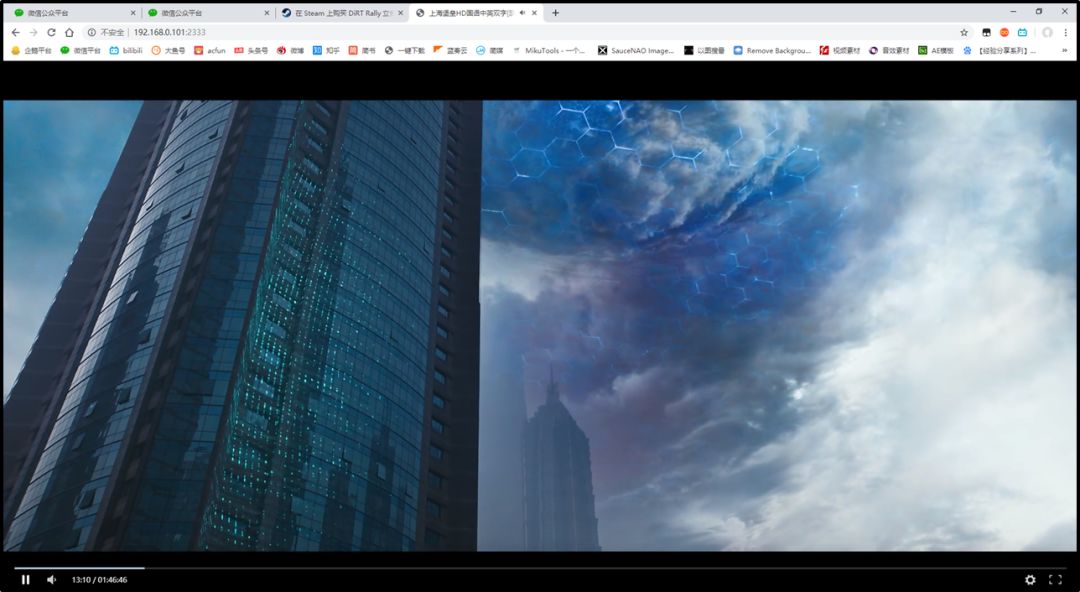1080x592 pixels.
Task: Open the Tampermonkey extension icon
Action: (x=986, y=32)
